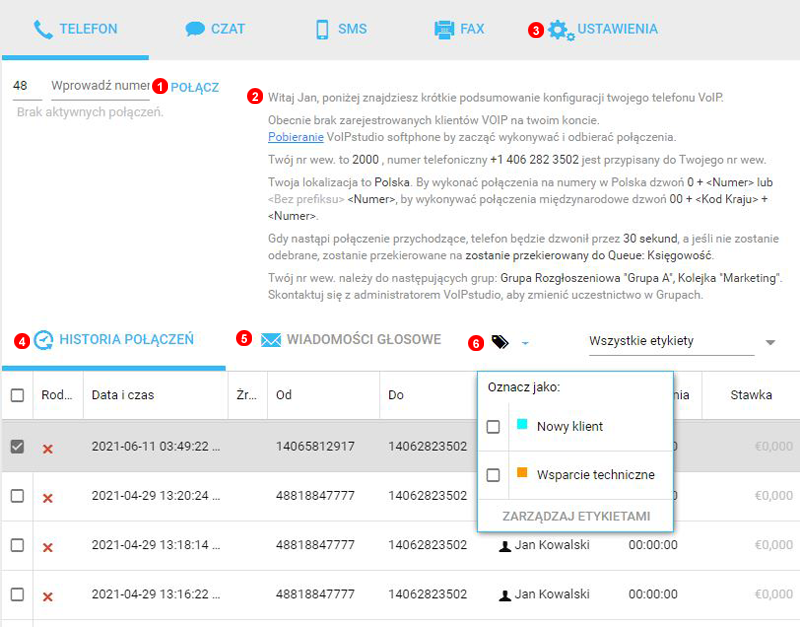Switch to the Wiadomości głosowe tab
800x627 pixels.
363,340
